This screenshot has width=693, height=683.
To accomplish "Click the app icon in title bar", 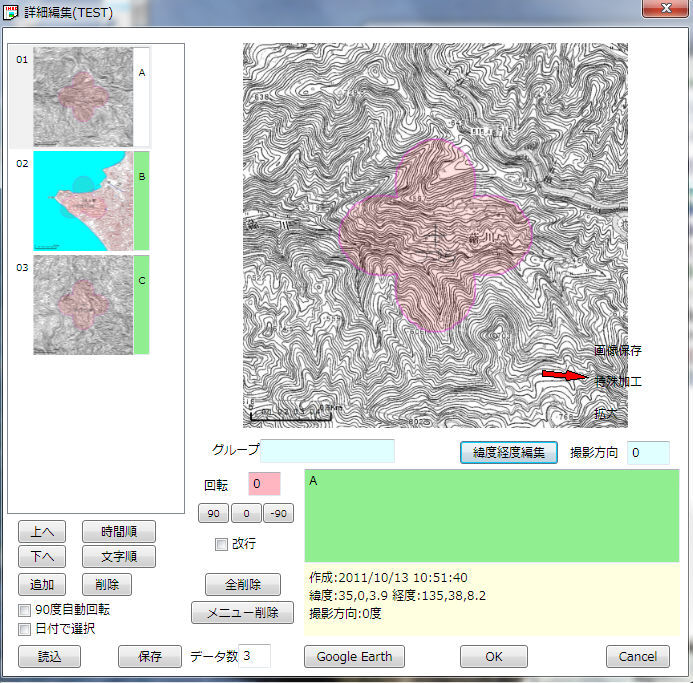I will click(x=12, y=13).
